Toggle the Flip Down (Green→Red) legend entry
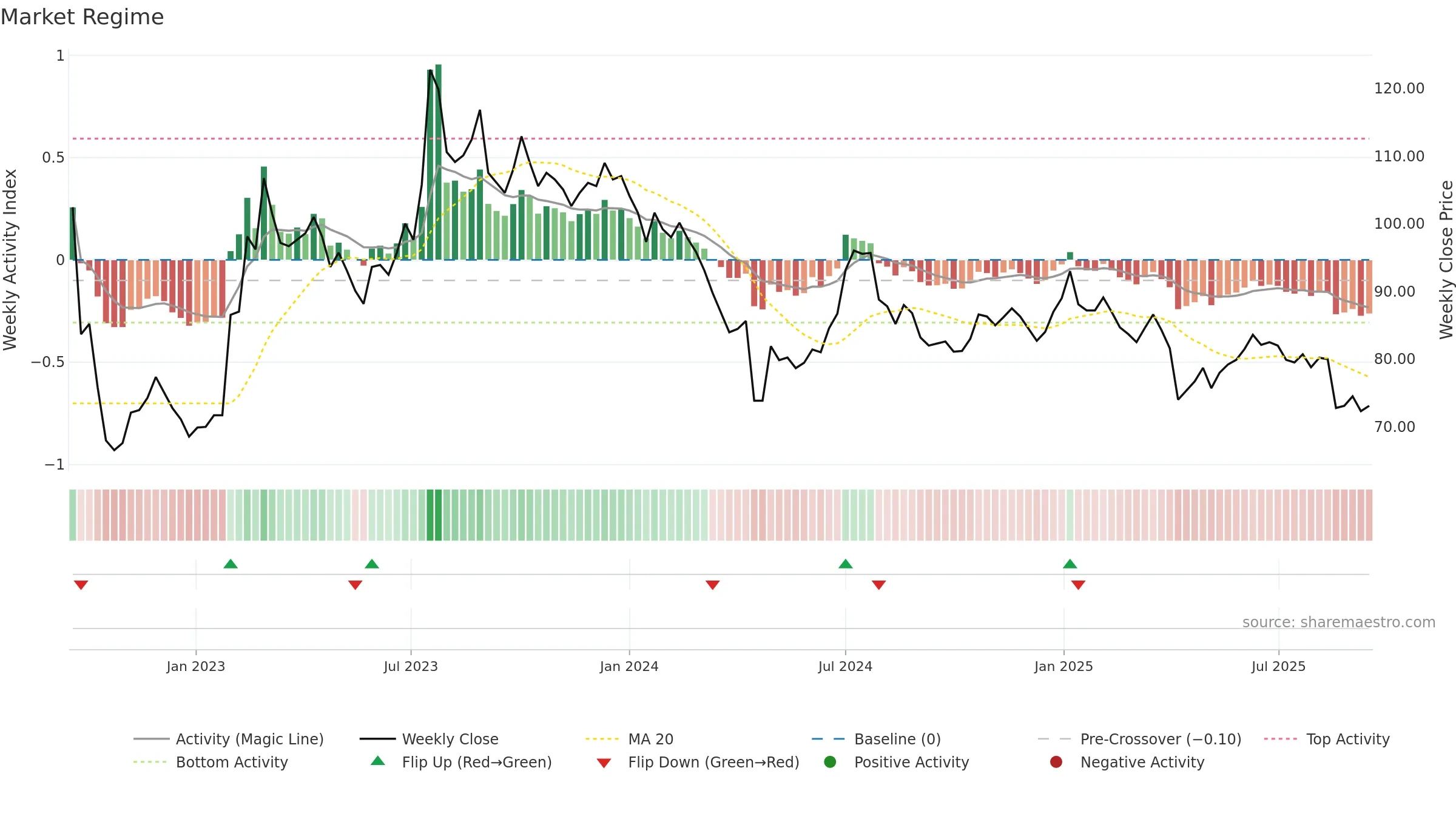The image size is (1456, 819). 698,762
